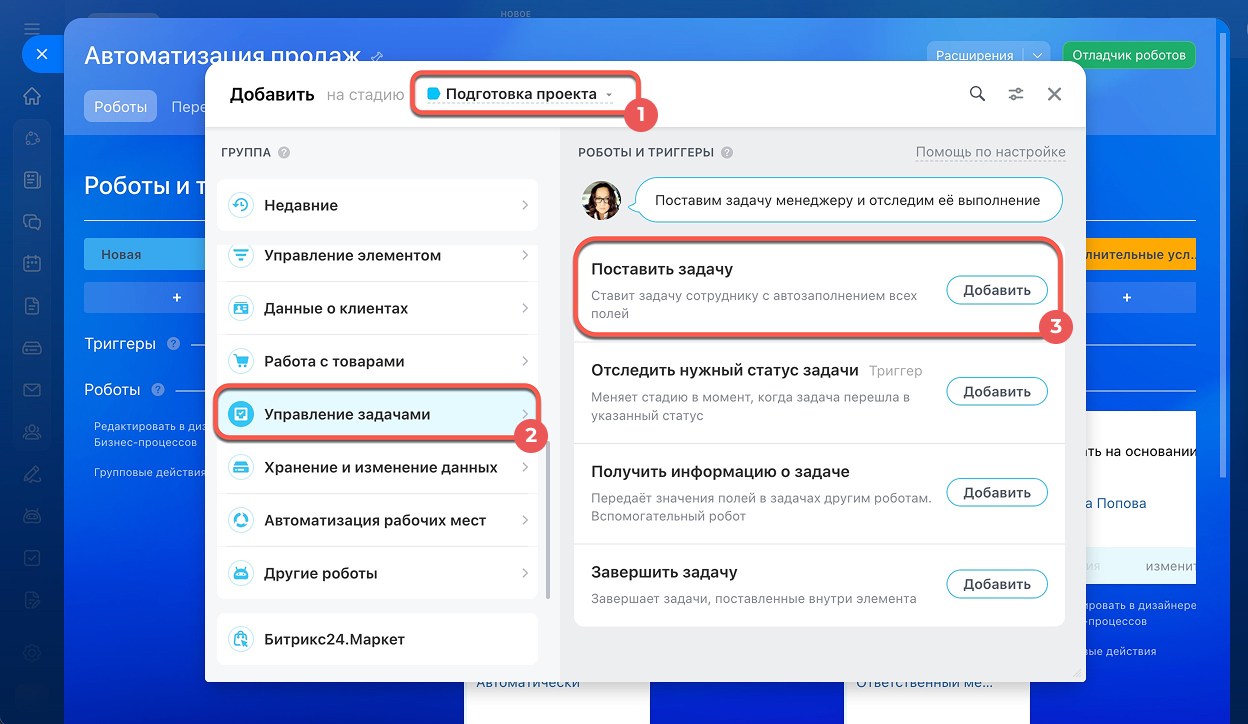
Task: Click the Автоматизация рабочих мест icon
Action: (x=240, y=520)
